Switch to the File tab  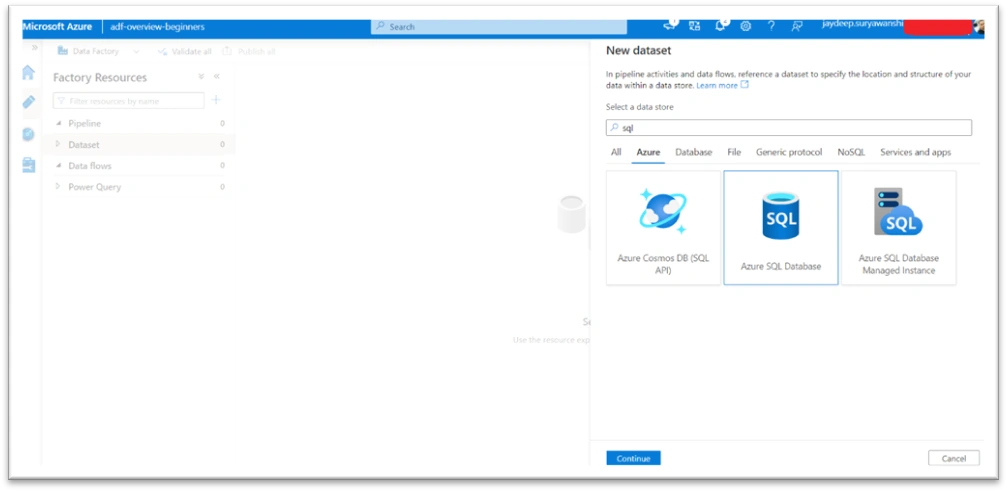click(x=734, y=152)
